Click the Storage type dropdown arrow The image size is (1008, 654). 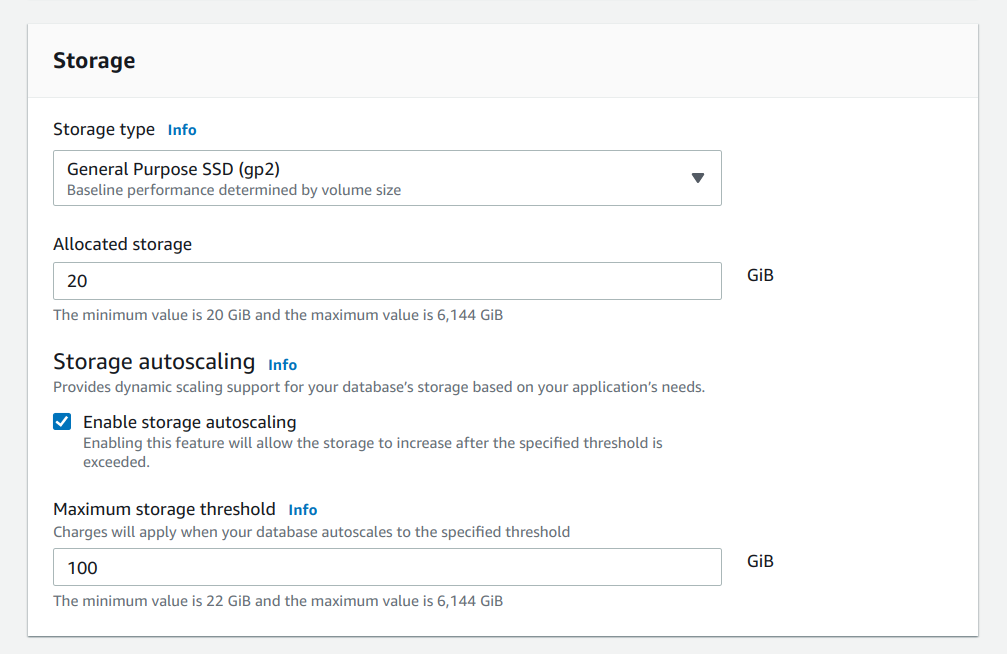[x=698, y=178]
